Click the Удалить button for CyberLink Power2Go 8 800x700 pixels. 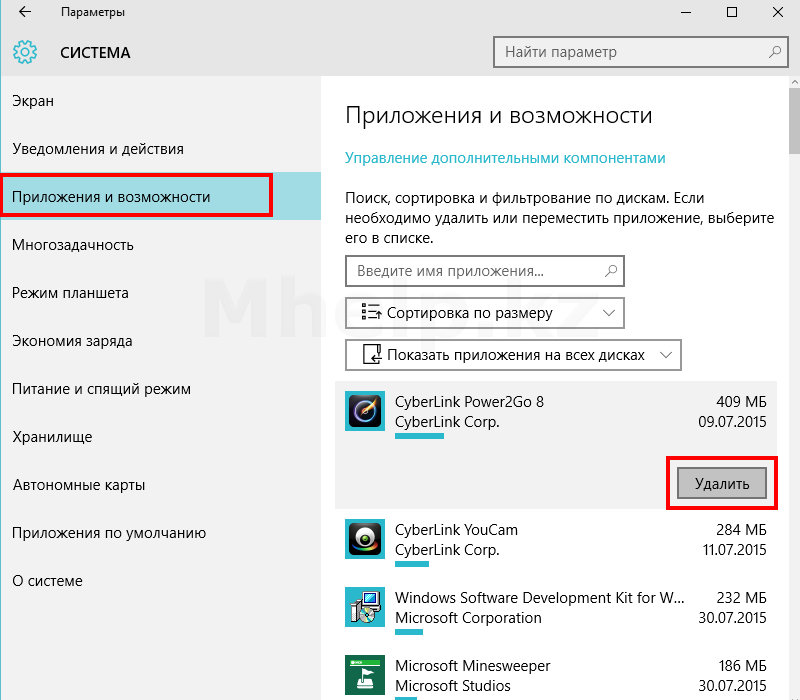tap(721, 483)
